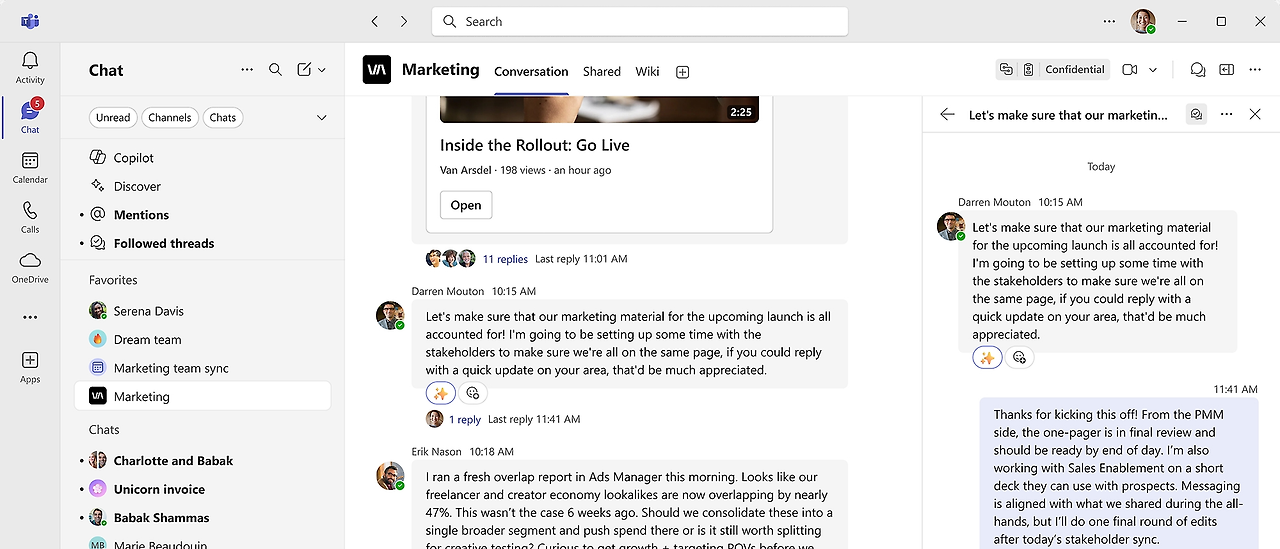The image size is (1280, 549).
Task: Open the new chat dropdown arrow
Action: 322,70
